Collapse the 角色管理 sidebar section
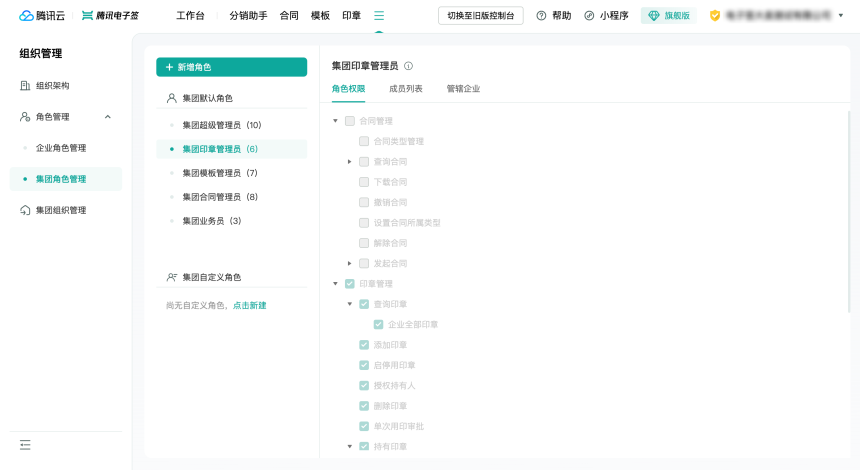The image size is (860, 470). 108,117
